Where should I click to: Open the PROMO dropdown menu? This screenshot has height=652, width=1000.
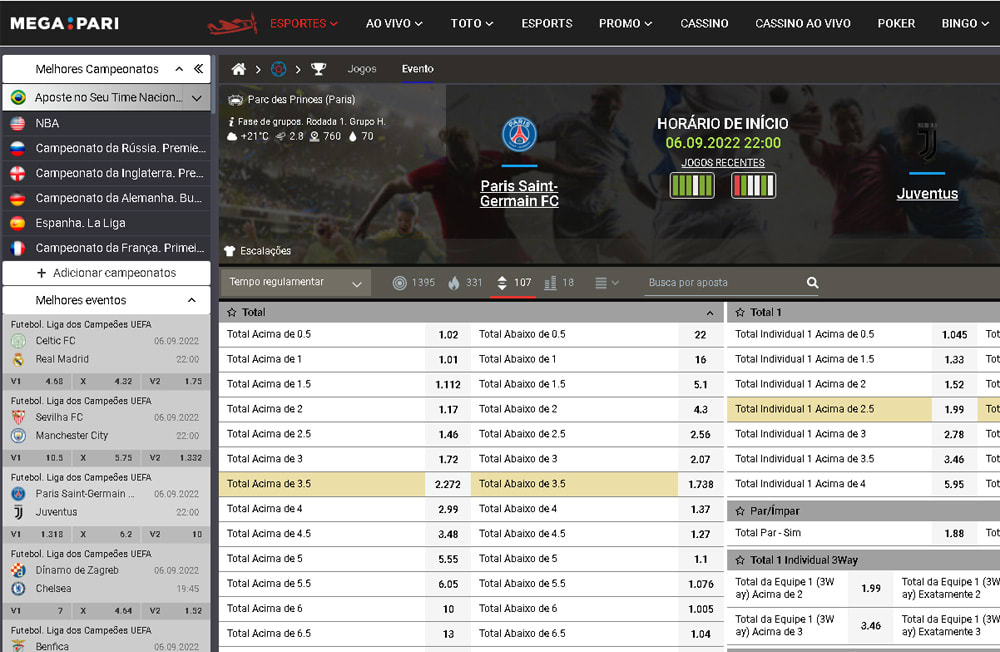[x=625, y=24]
